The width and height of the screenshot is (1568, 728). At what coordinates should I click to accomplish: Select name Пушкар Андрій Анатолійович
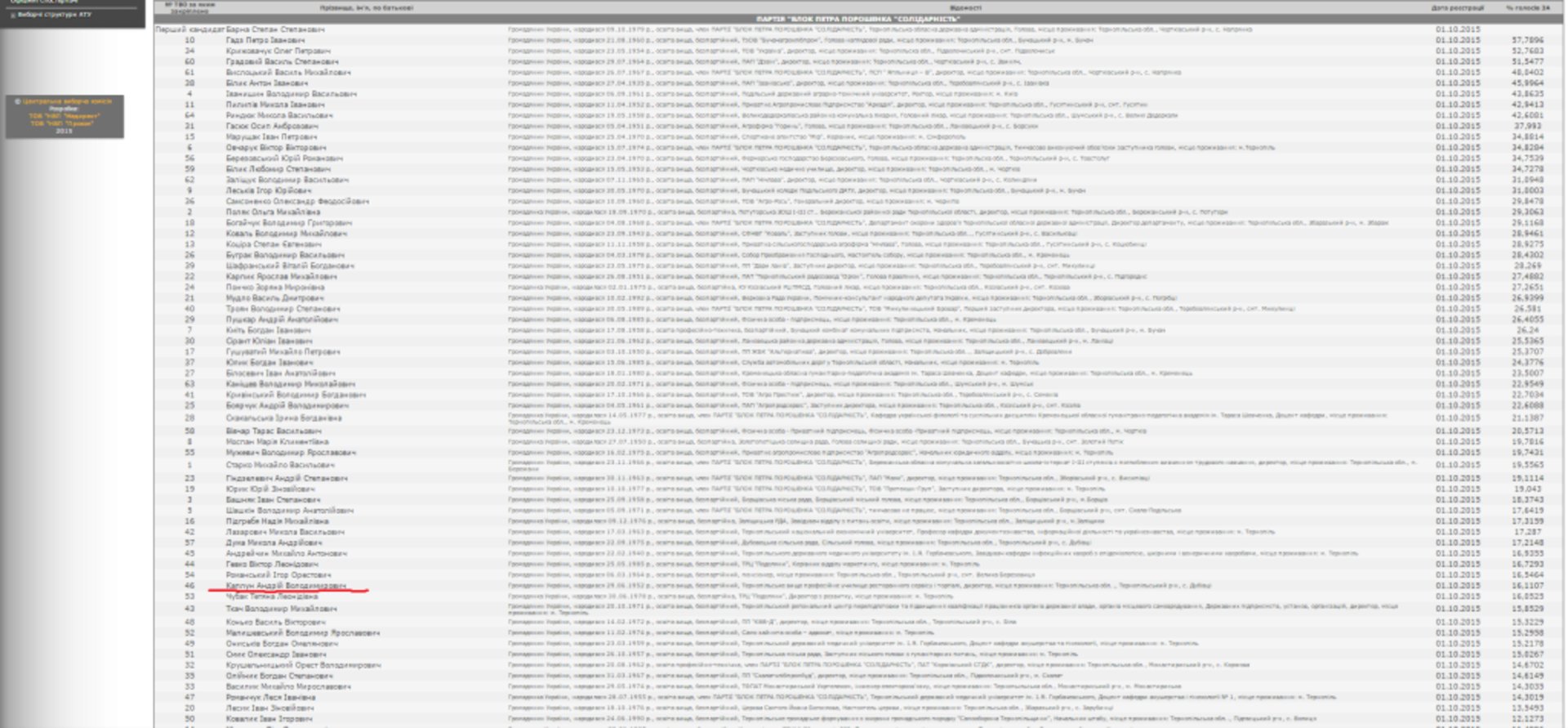point(282,319)
